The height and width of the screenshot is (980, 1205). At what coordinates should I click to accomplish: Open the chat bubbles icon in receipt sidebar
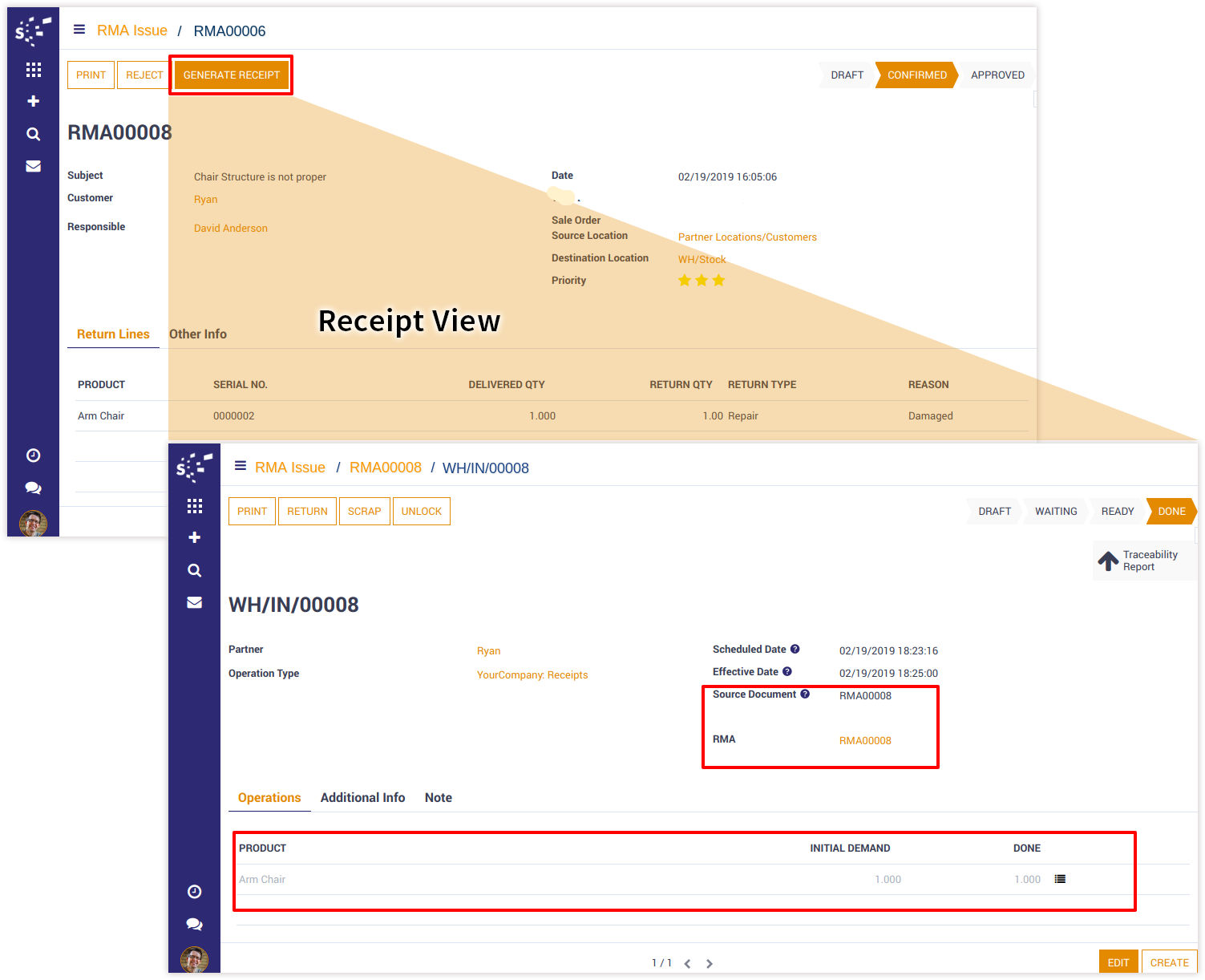tap(194, 924)
